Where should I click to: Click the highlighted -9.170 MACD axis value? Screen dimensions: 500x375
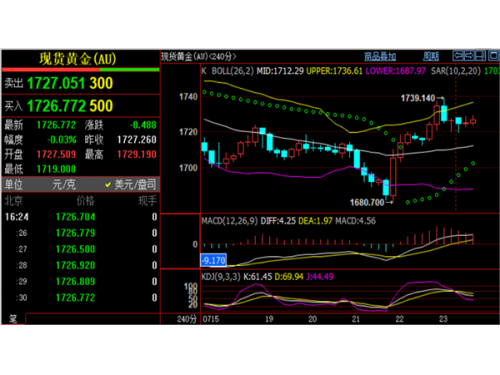pos(213,260)
